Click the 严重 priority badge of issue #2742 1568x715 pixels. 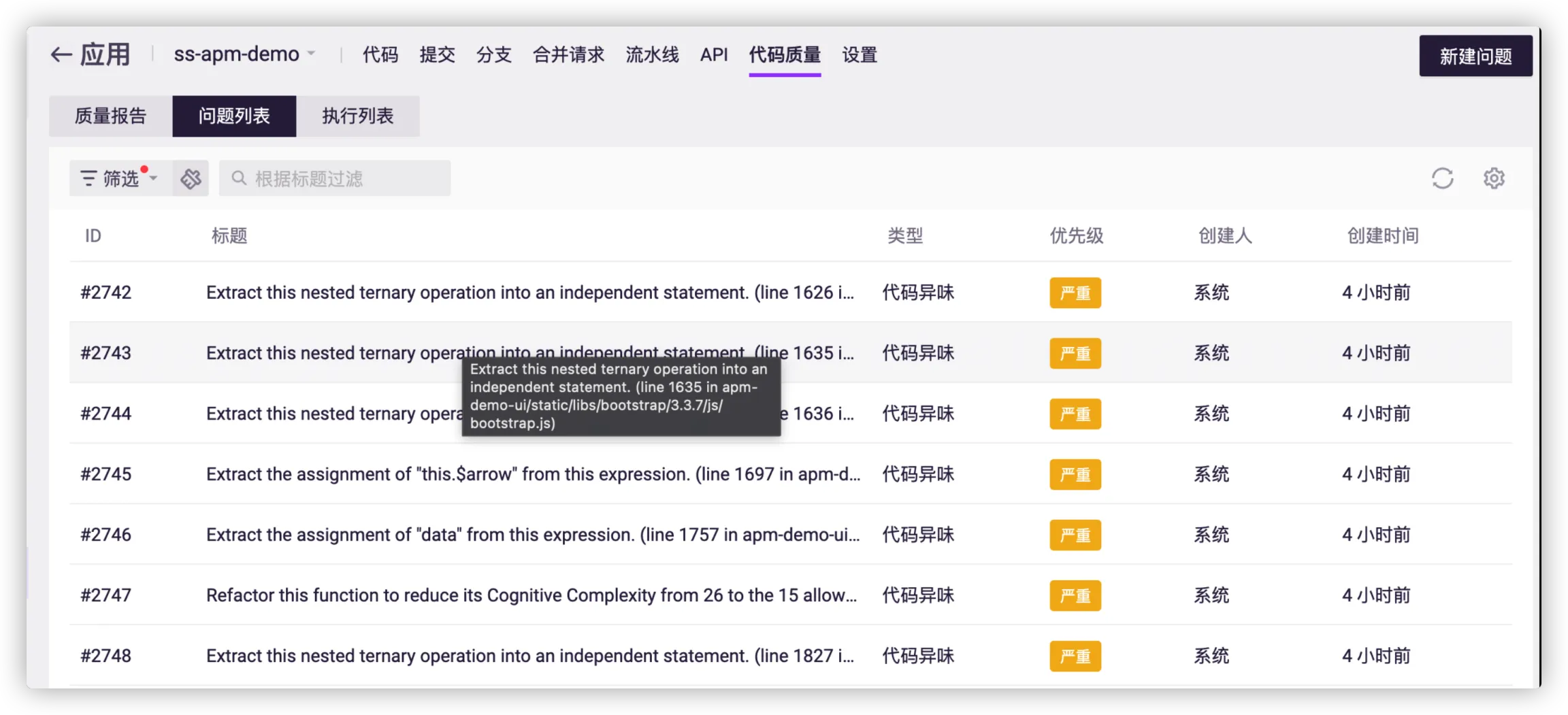[x=1075, y=293]
